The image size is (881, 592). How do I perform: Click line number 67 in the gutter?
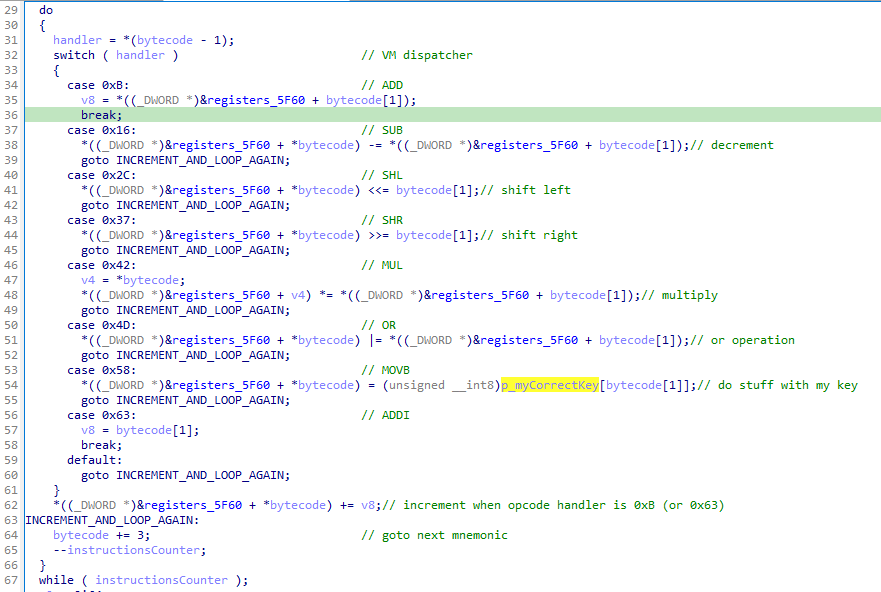[x=11, y=580]
